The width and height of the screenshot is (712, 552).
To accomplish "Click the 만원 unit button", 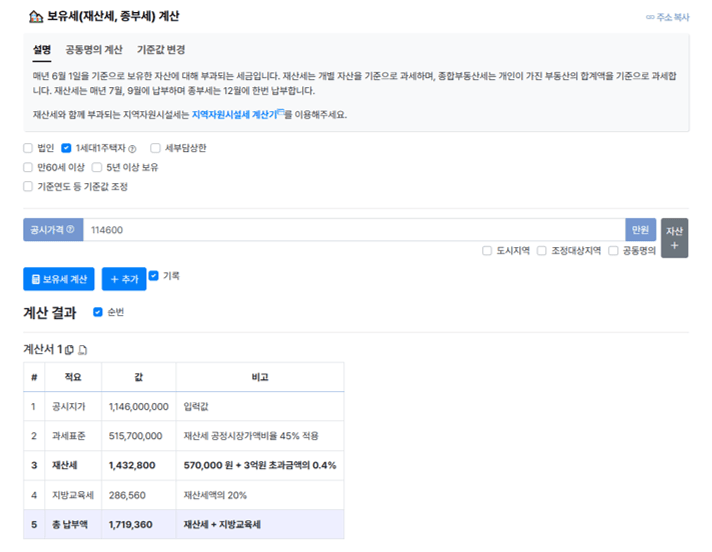I will tap(640, 230).
